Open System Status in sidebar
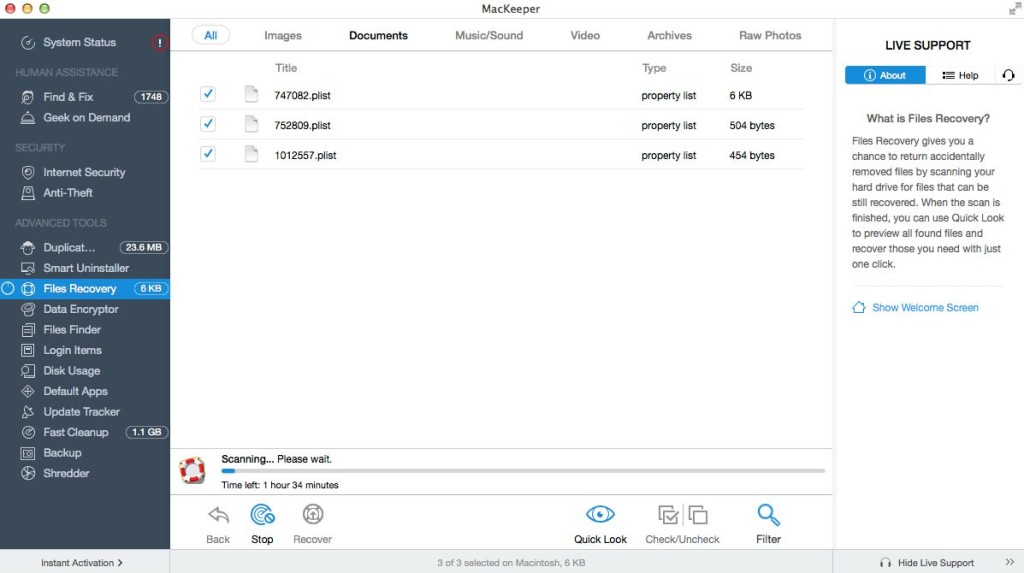Image resolution: width=1024 pixels, height=573 pixels. point(79,42)
